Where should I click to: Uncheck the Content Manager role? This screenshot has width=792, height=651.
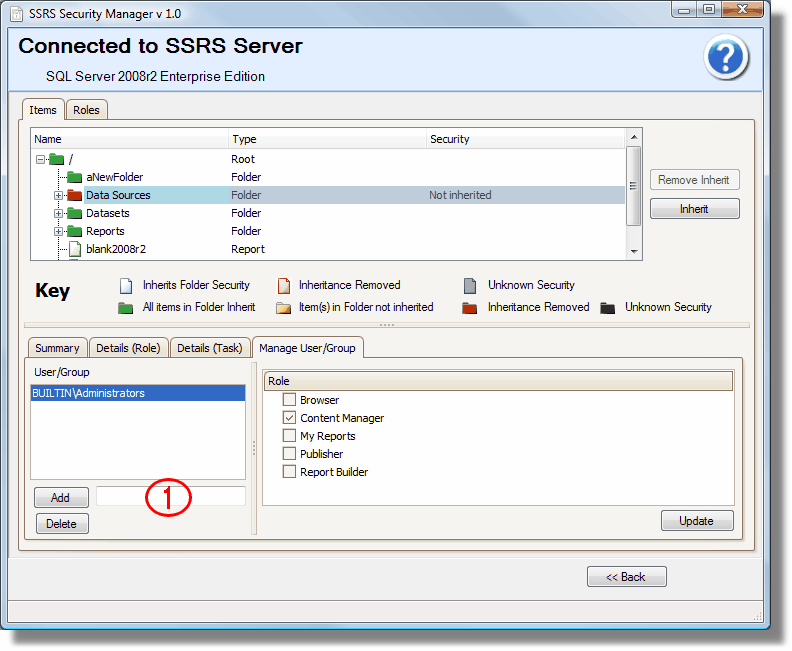pos(289,418)
